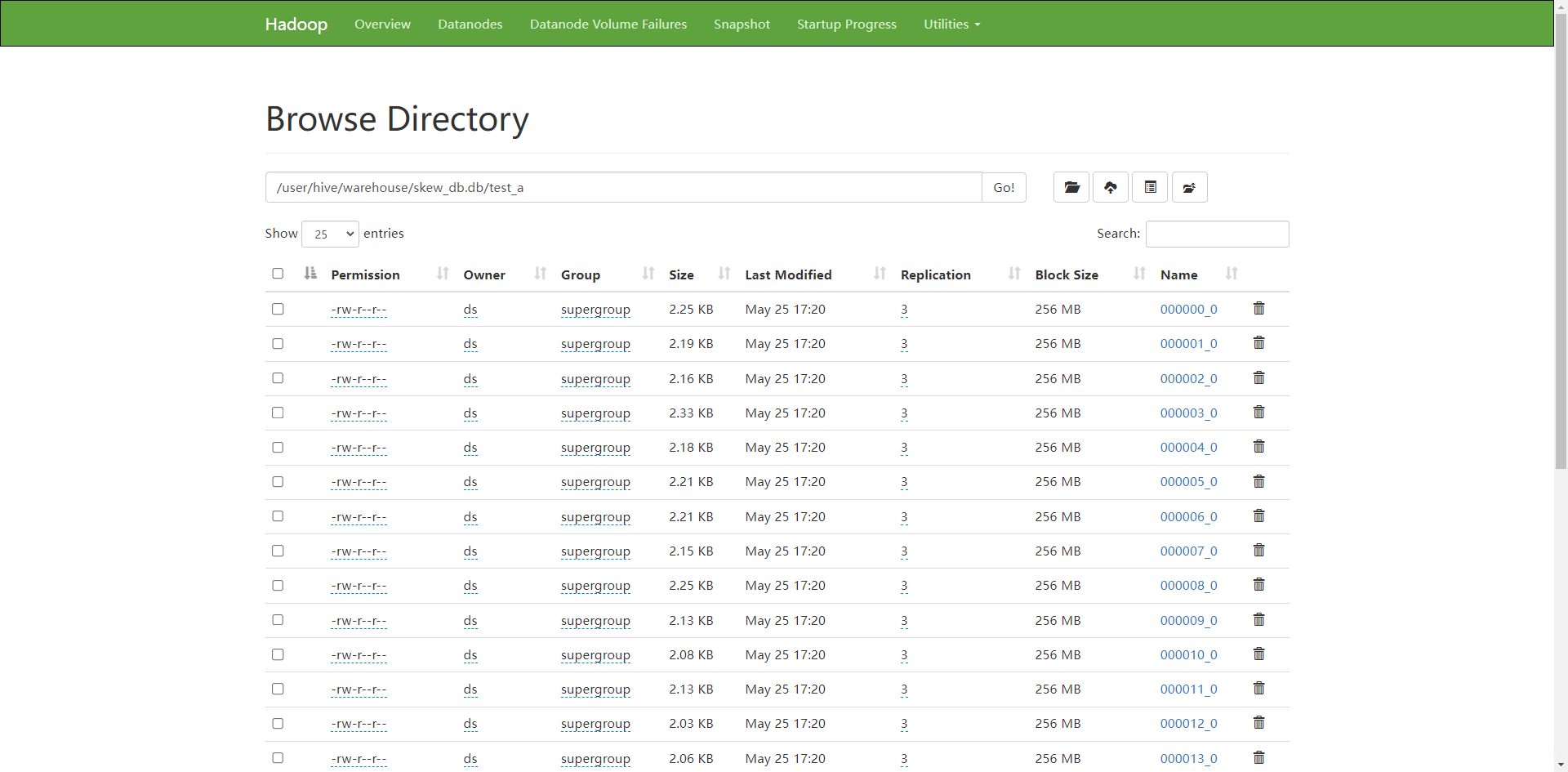Click the sort arrows of the Name column
This screenshot has width=1568, height=772.
[x=1232, y=274]
